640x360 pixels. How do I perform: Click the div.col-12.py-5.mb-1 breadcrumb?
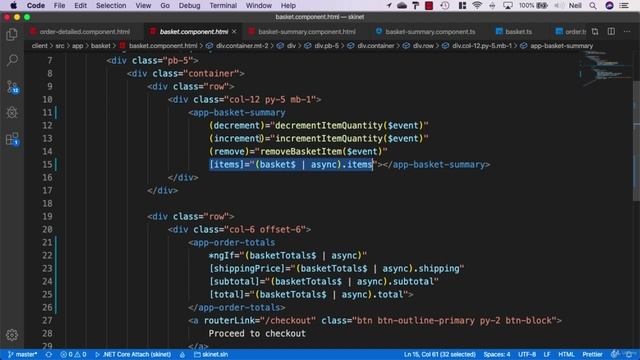[477, 46]
